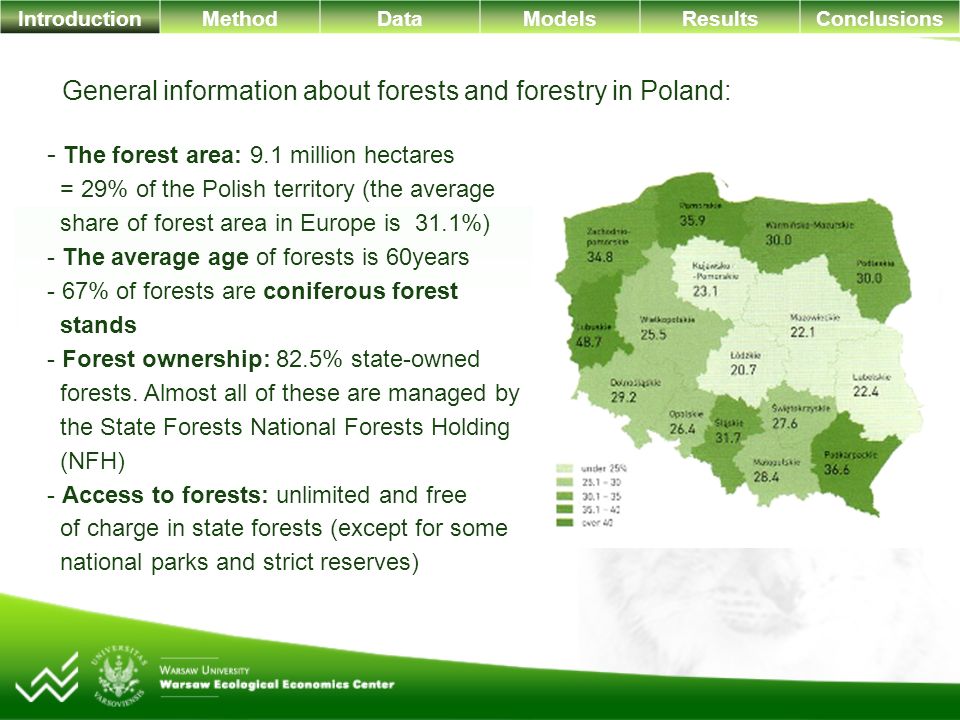Click Kujawsko-Pomorskie value 23.1 on map

coord(705,291)
